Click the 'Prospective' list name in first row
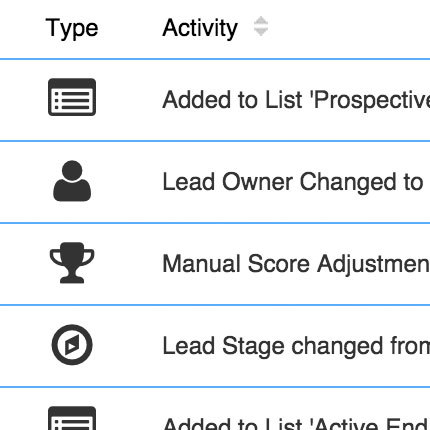Screen dimensions: 430x430 pyautogui.click(x=372, y=101)
